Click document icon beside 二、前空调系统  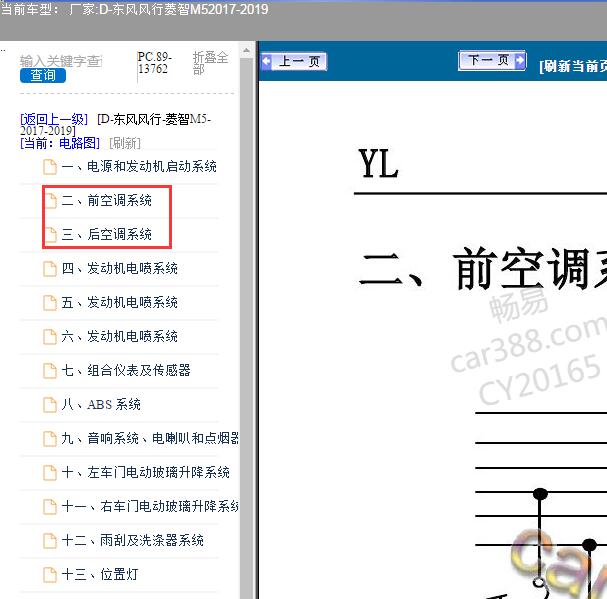pos(50,201)
